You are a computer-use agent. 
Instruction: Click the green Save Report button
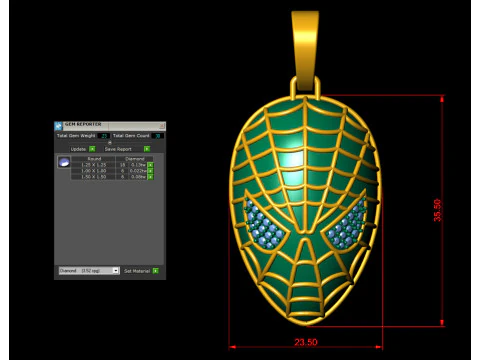(147, 149)
